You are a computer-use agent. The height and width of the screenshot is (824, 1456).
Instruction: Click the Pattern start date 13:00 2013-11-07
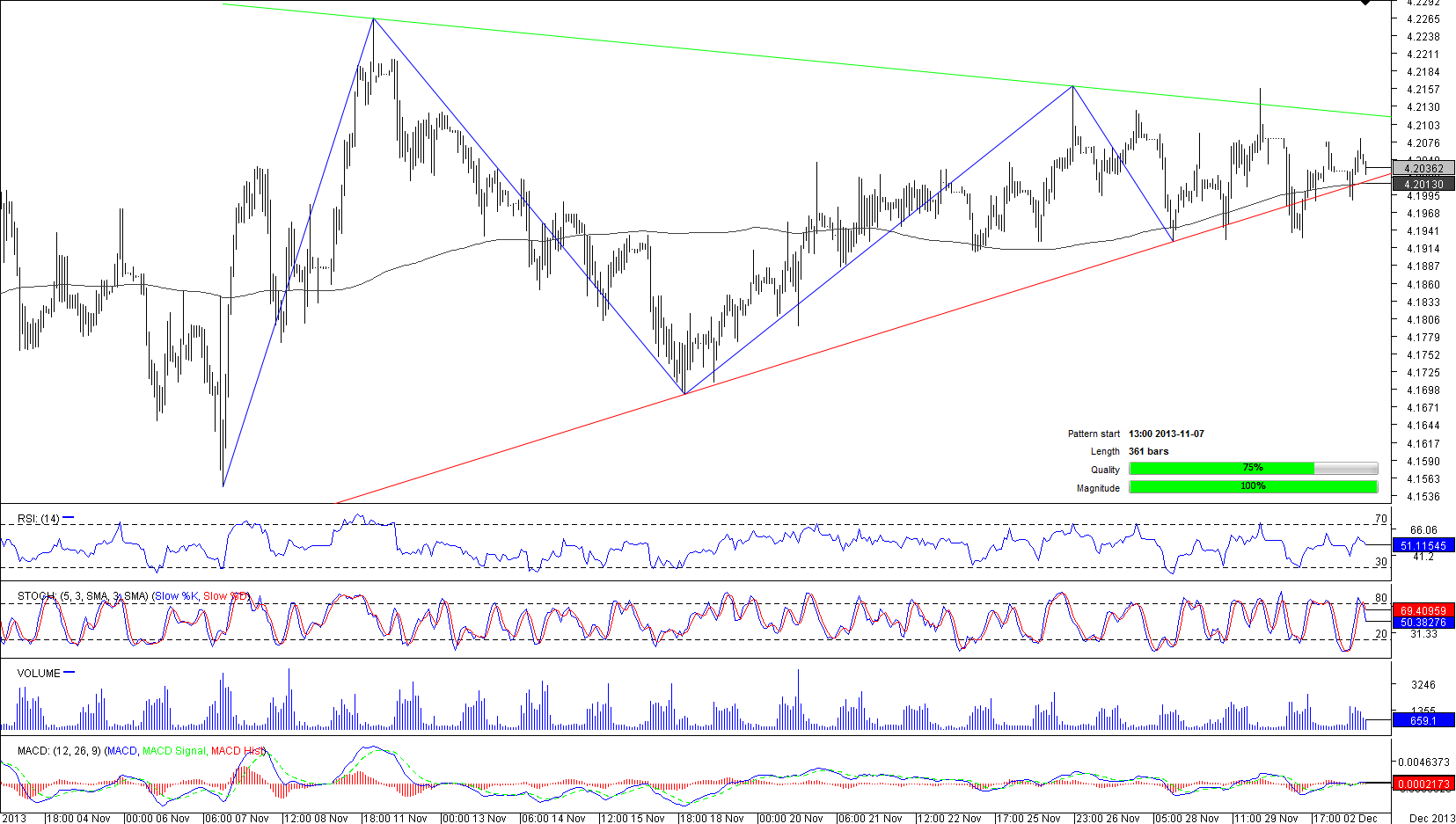pyautogui.click(x=1166, y=434)
